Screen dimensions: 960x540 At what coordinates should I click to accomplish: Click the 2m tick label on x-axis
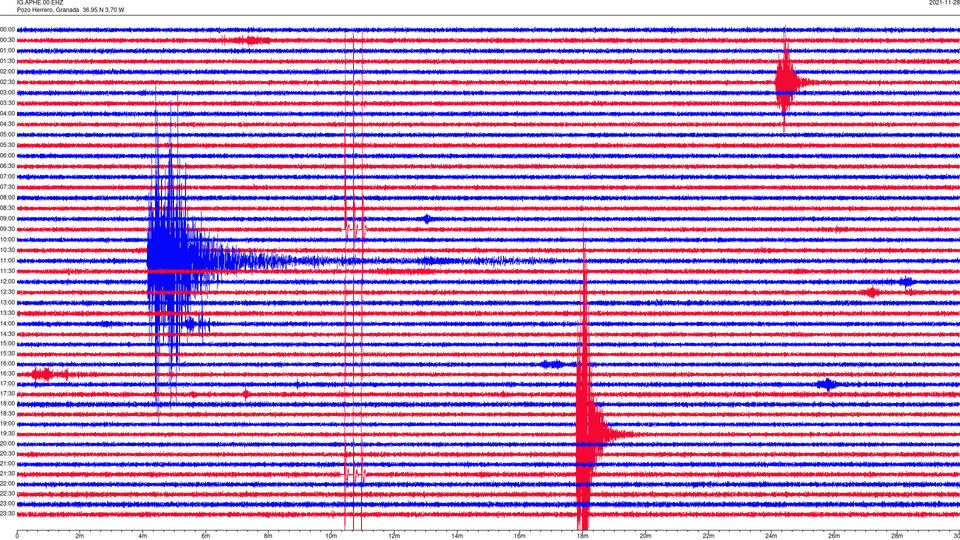[x=80, y=536]
